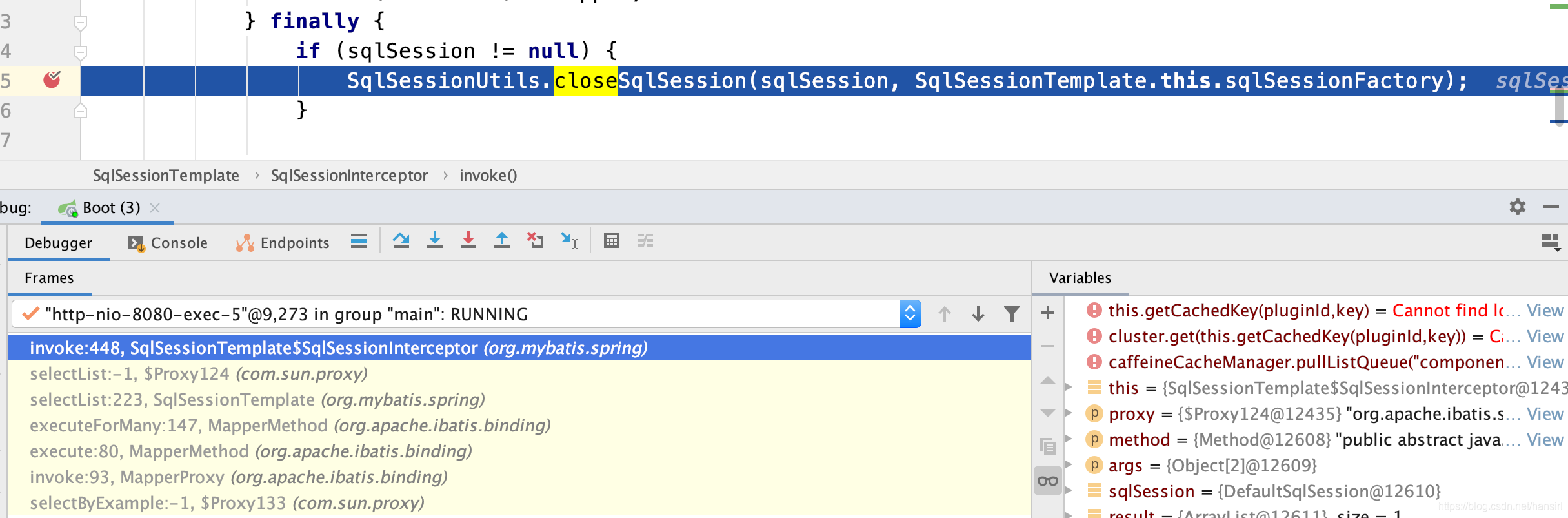1568x518 pixels.
Task: Click move watch up triangle icon
Action: click(x=1048, y=380)
